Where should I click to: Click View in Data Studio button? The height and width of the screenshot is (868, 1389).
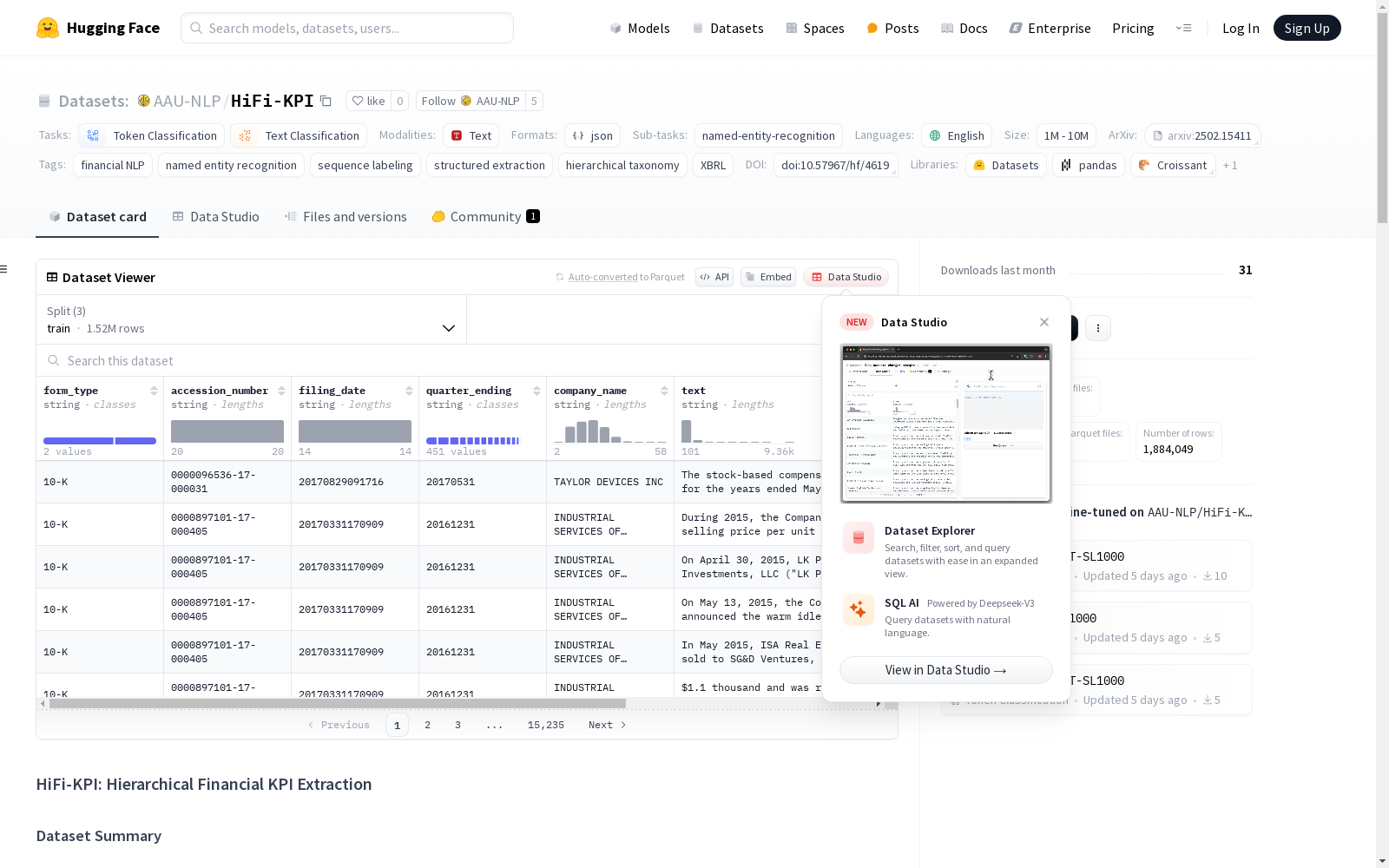click(946, 670)
